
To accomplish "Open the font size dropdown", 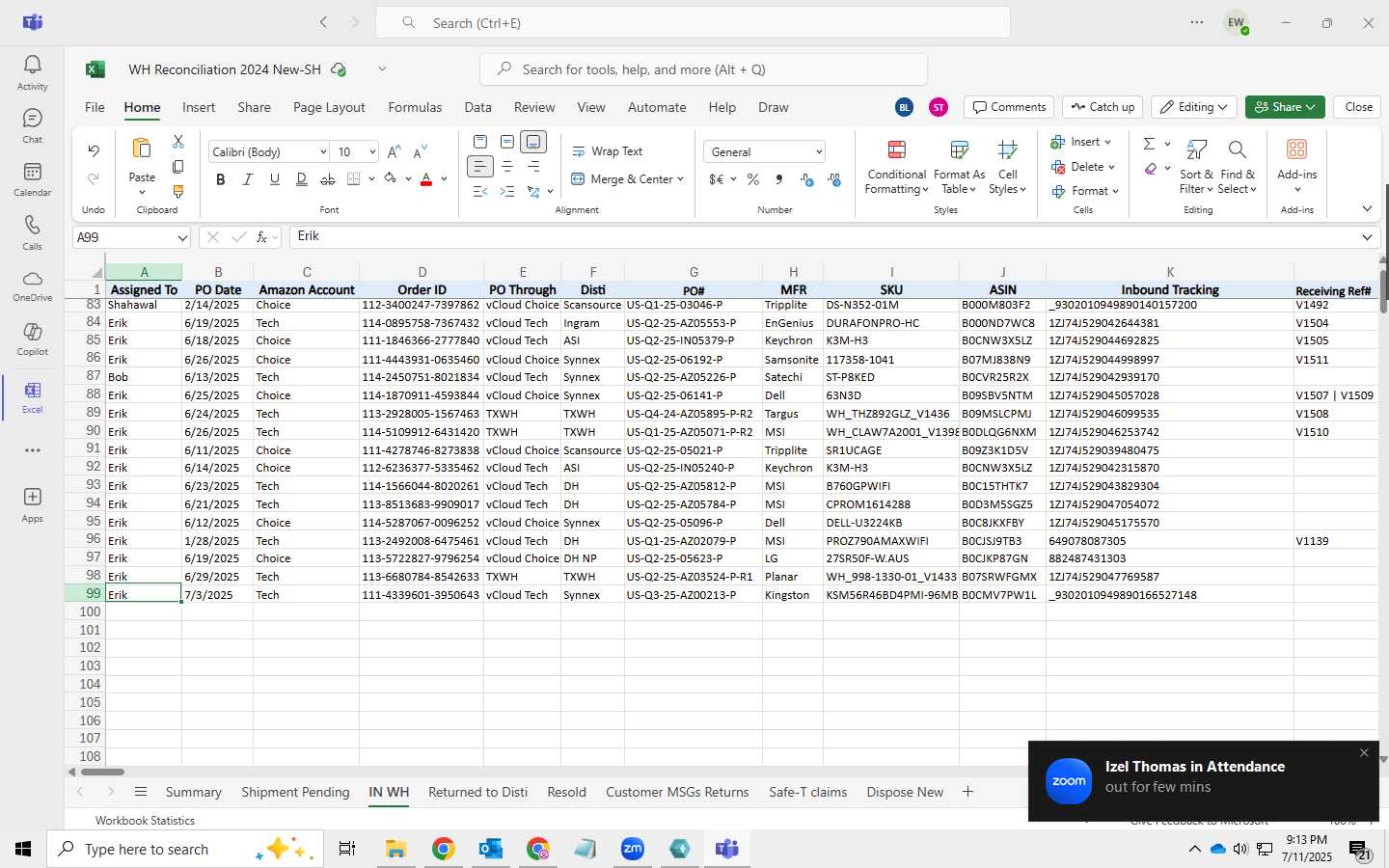I will tap(371, 152).
